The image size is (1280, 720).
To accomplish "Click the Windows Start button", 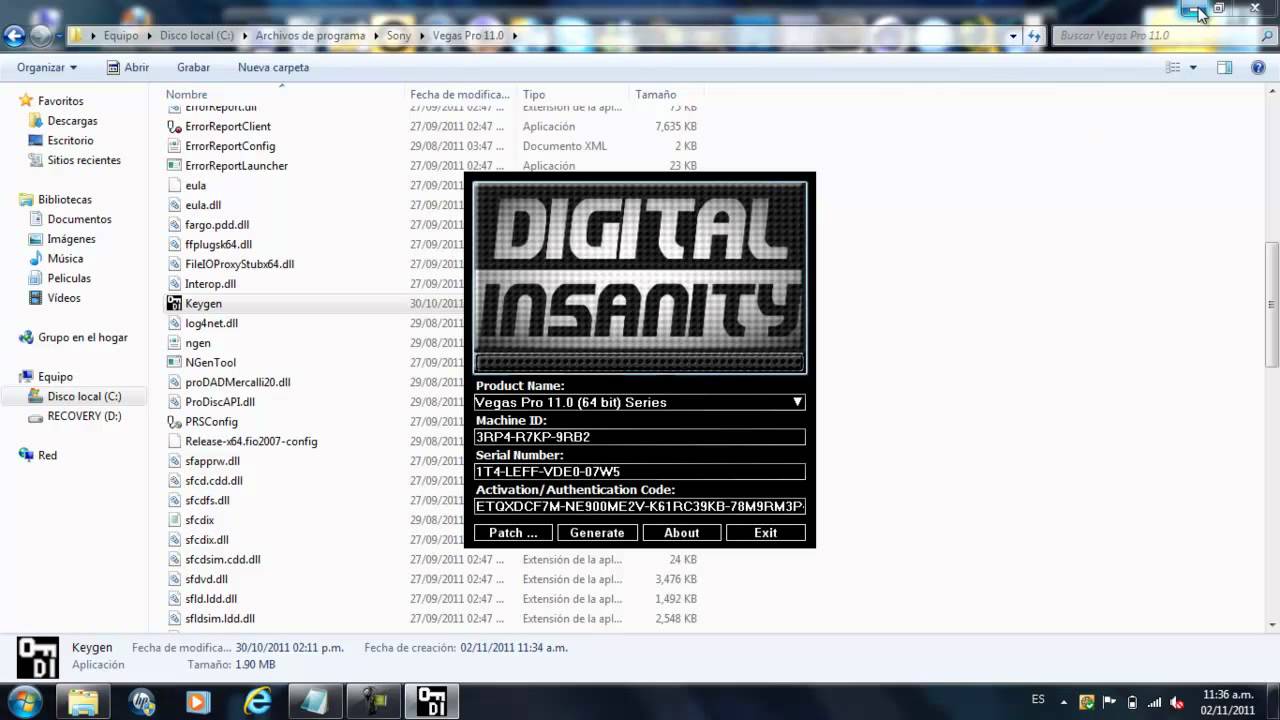I will click(23, 700).
